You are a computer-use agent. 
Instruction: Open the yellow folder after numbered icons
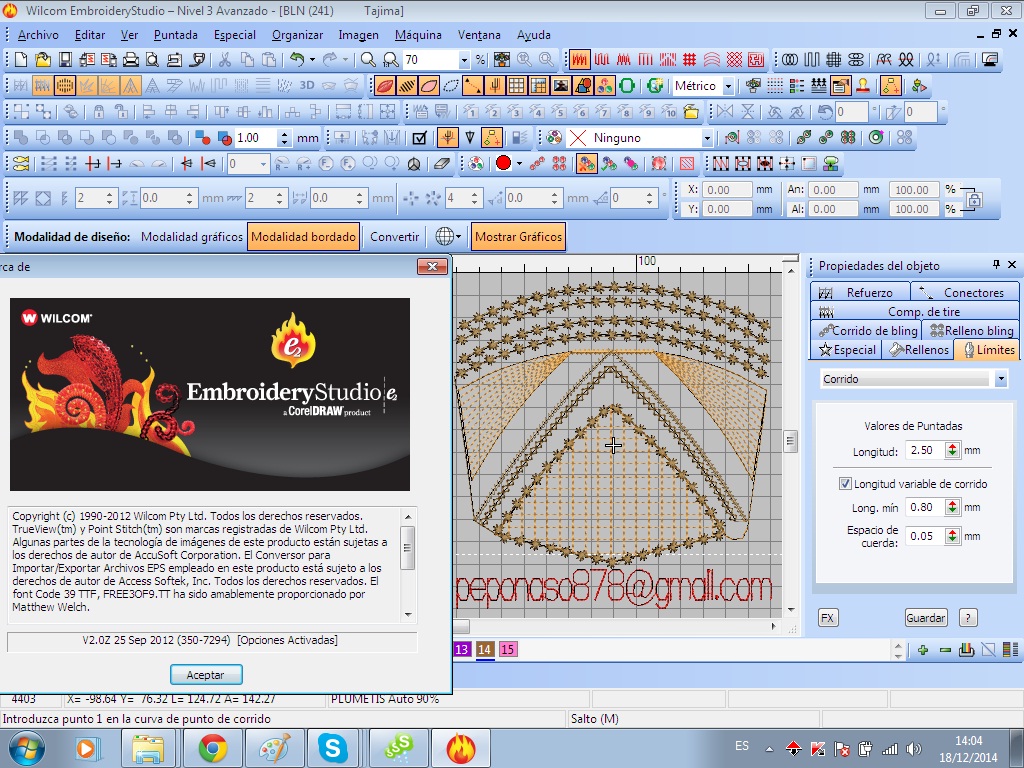691,112
